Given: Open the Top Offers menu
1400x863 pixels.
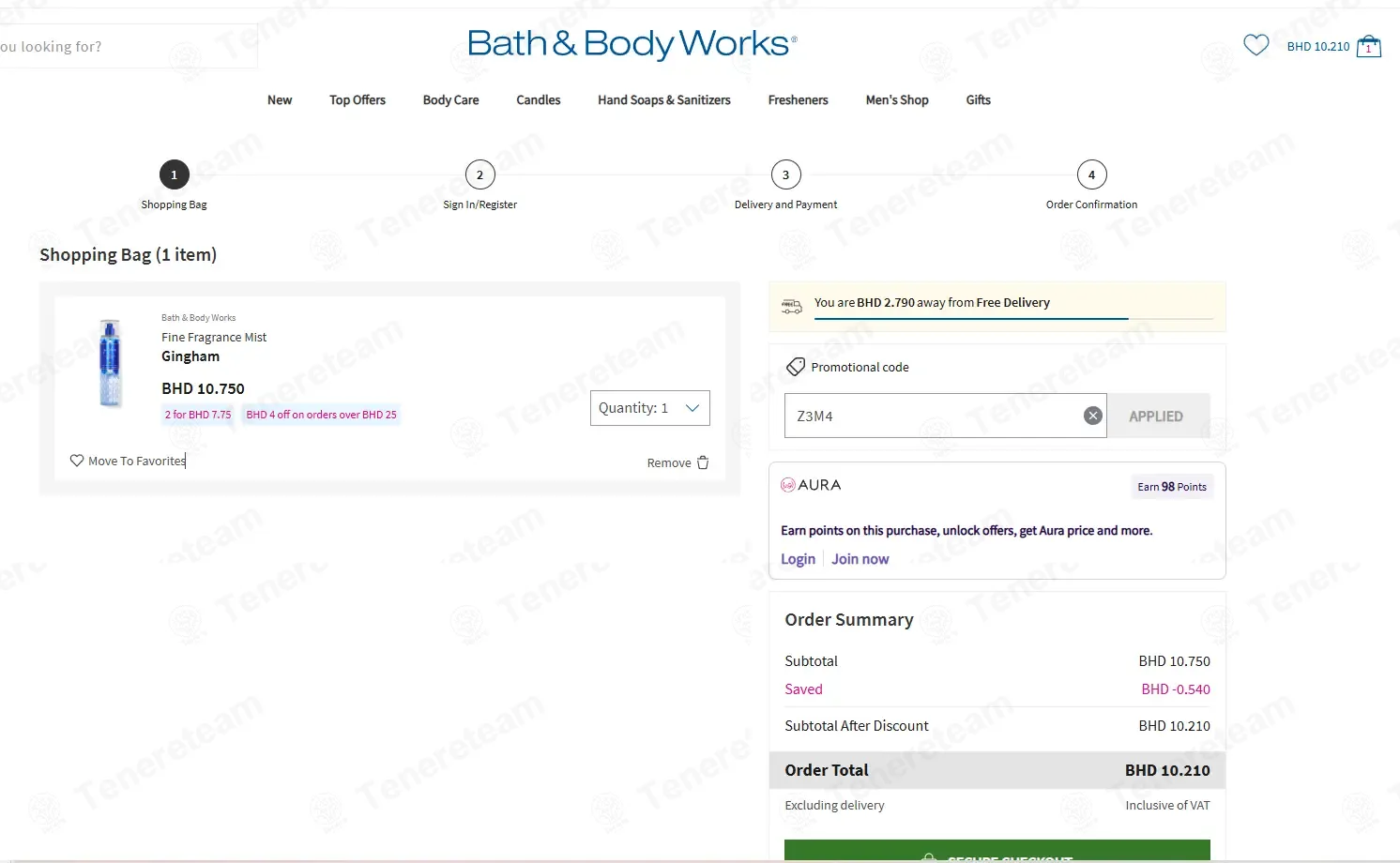Looking at the screenshot, I should point(358,100).
